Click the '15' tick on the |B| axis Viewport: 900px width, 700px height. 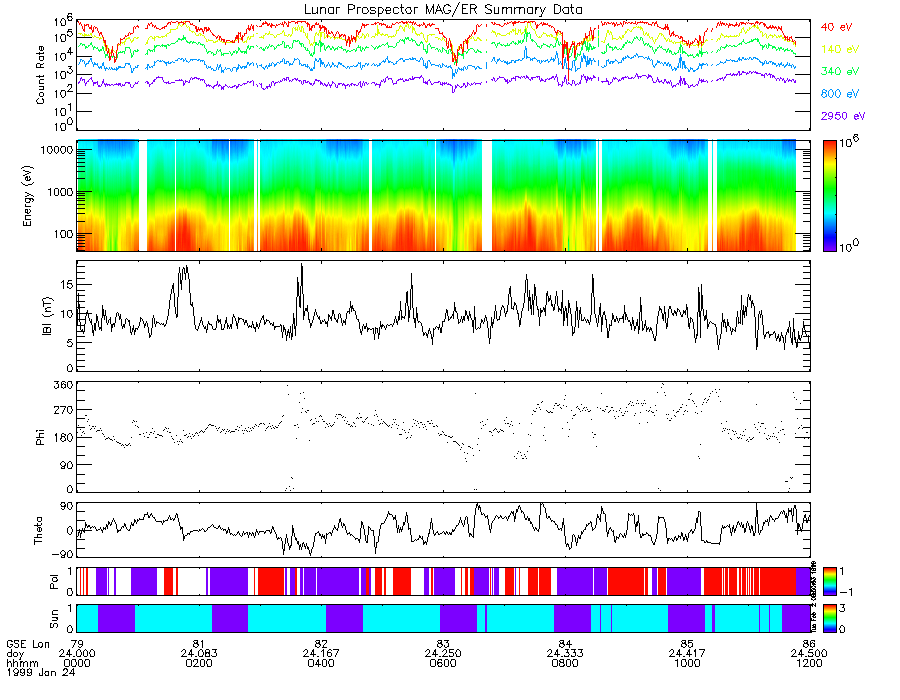tap(67, 285)
